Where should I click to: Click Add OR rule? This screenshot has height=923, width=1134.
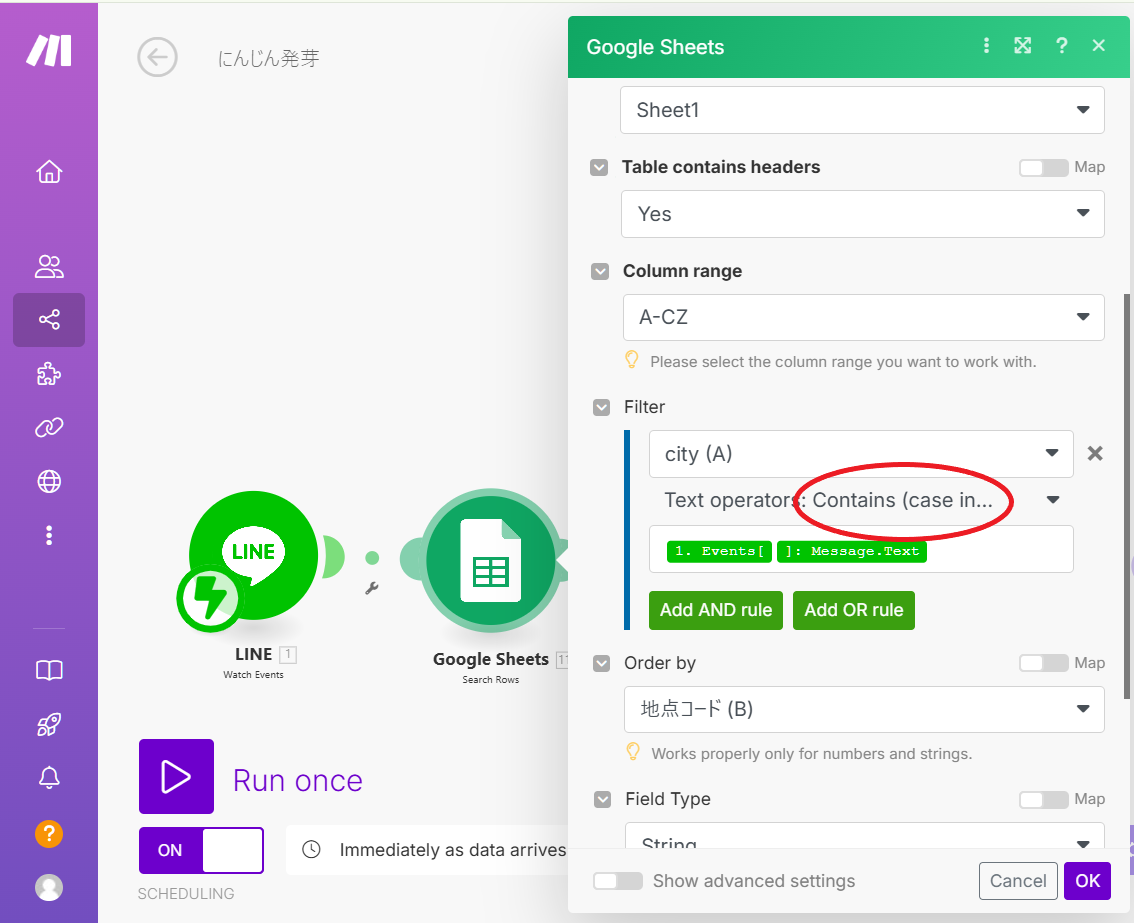tap(853, 611)
